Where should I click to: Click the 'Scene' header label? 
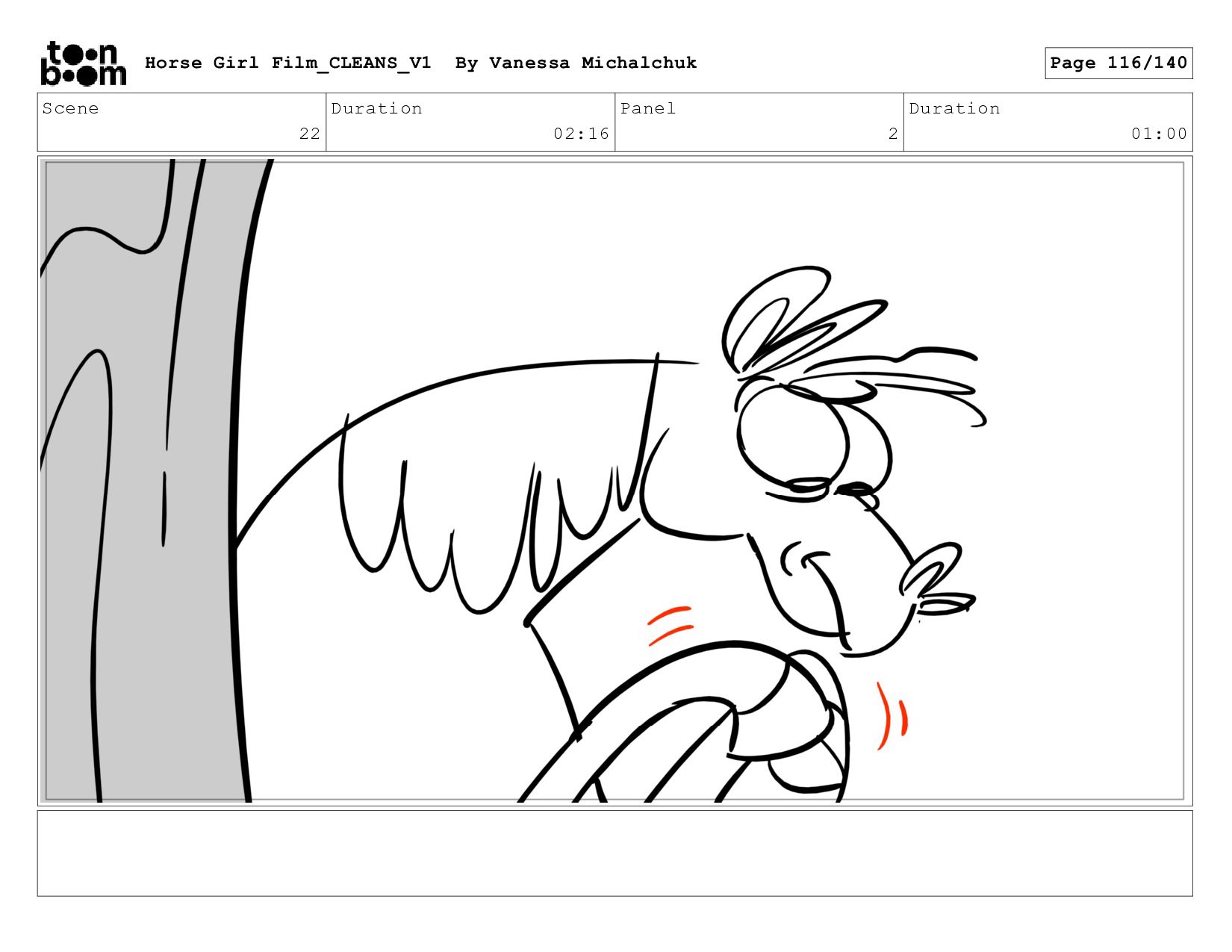click(x=70, y=108)
